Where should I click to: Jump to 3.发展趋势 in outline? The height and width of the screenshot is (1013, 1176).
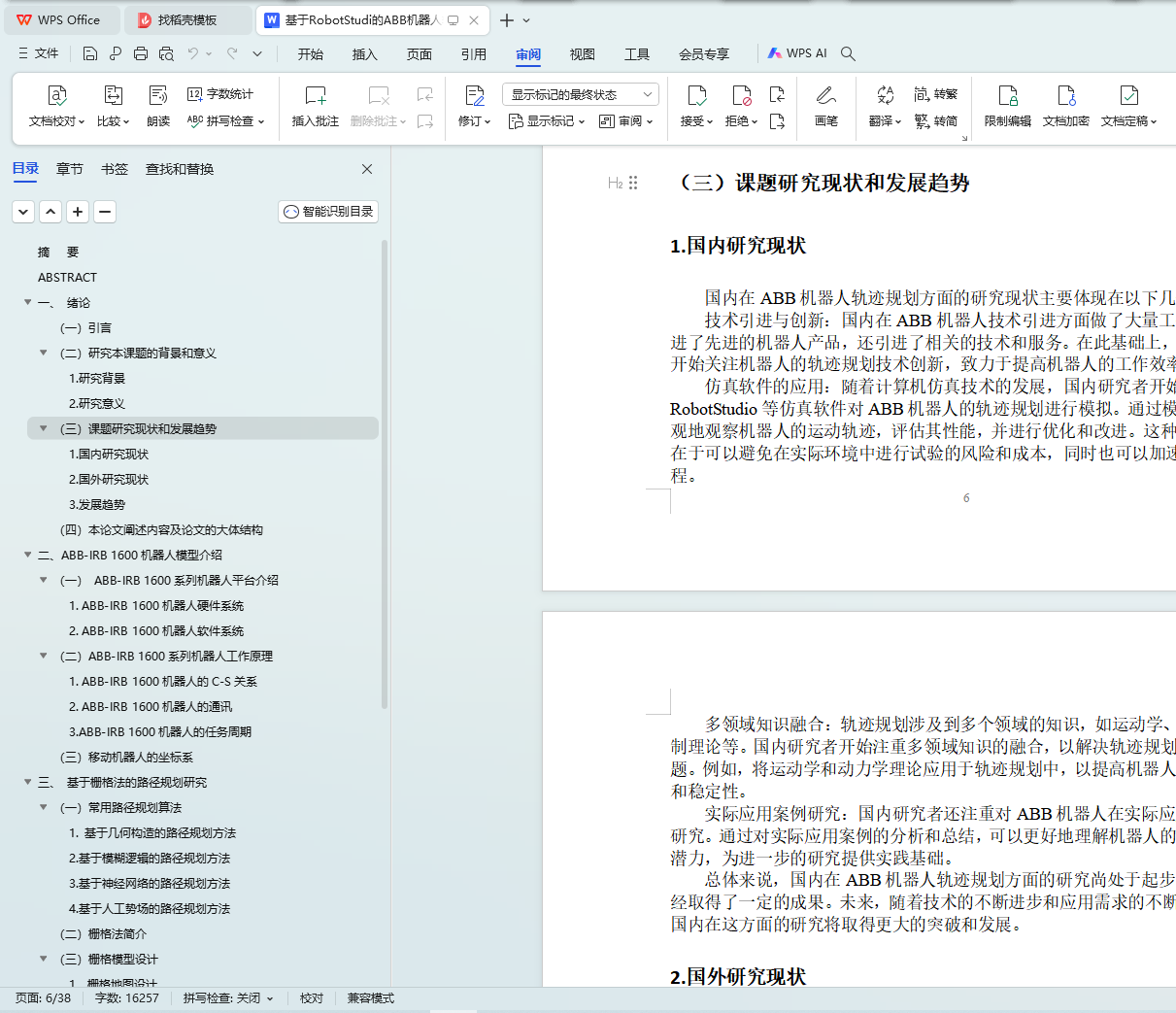click(97, 504)
